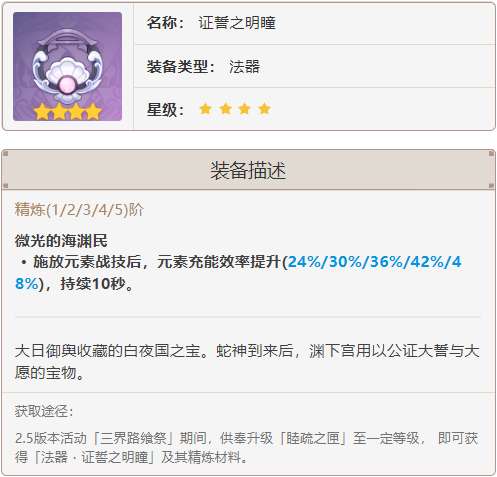Image resolution: width=497 pixels, height=477 pixels.
Task: Click the 精炼(1/2/3/4/5)阶 refinement label
Action: (79, 210)
